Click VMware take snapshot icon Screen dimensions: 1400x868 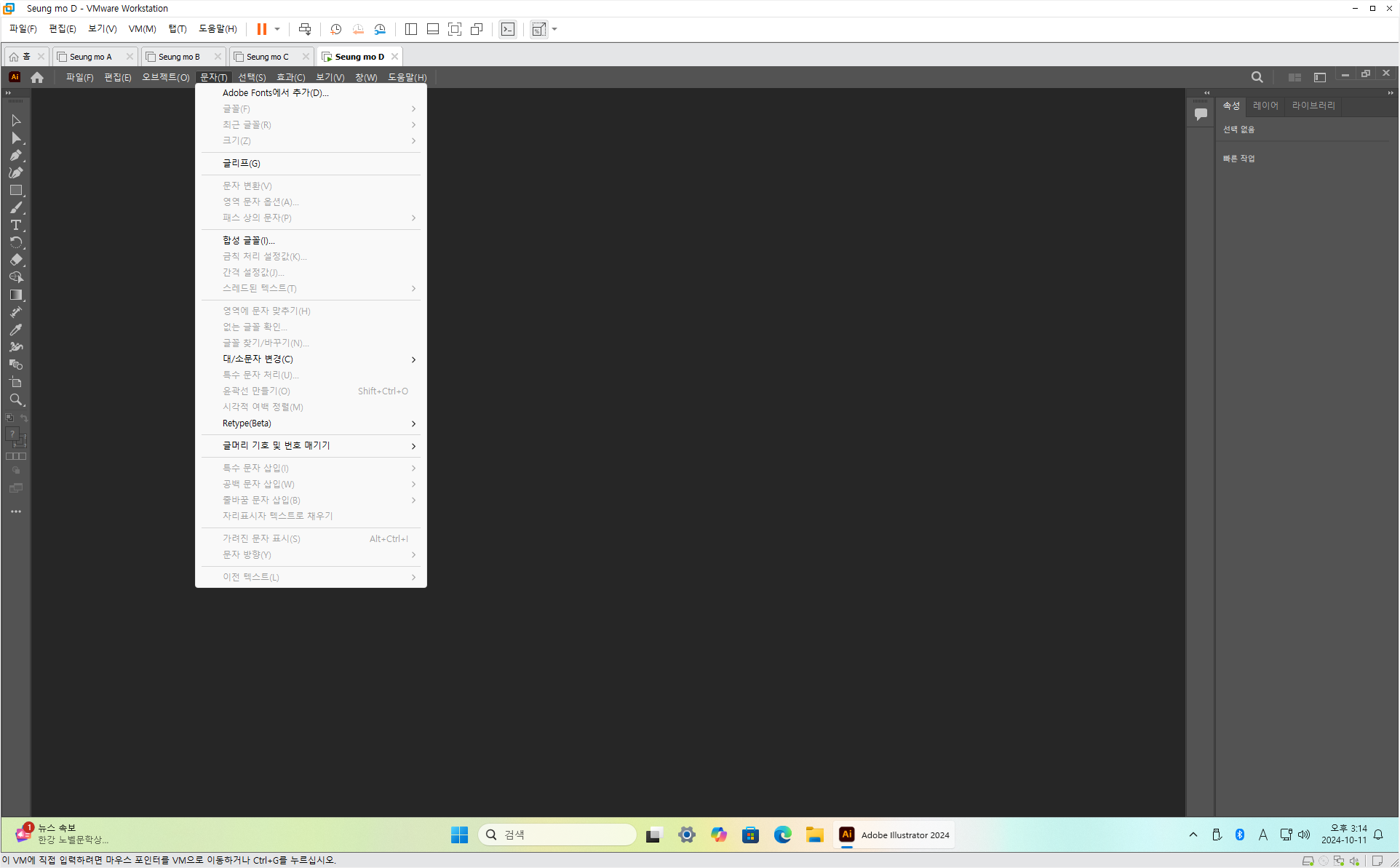(x=335, y=29)
